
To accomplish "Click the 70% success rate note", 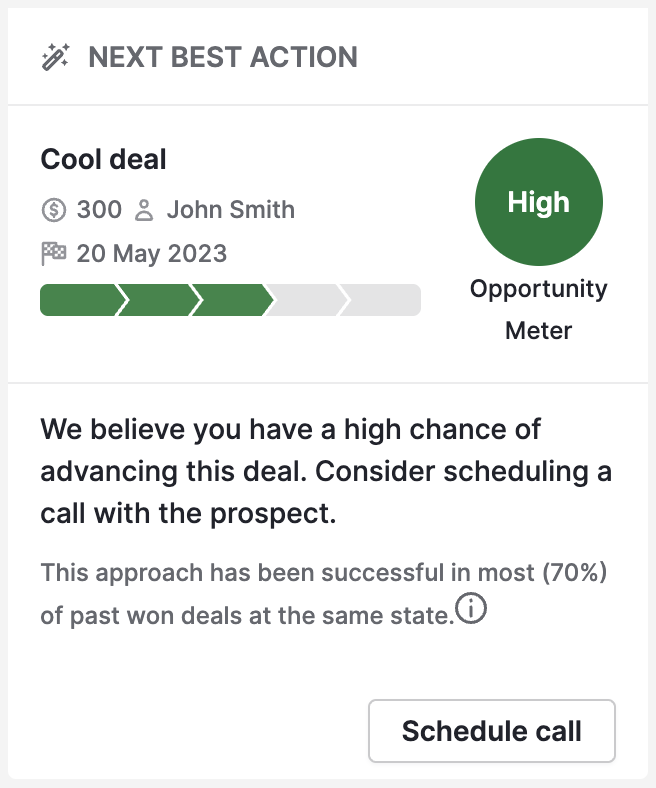I will pos(324,594).
